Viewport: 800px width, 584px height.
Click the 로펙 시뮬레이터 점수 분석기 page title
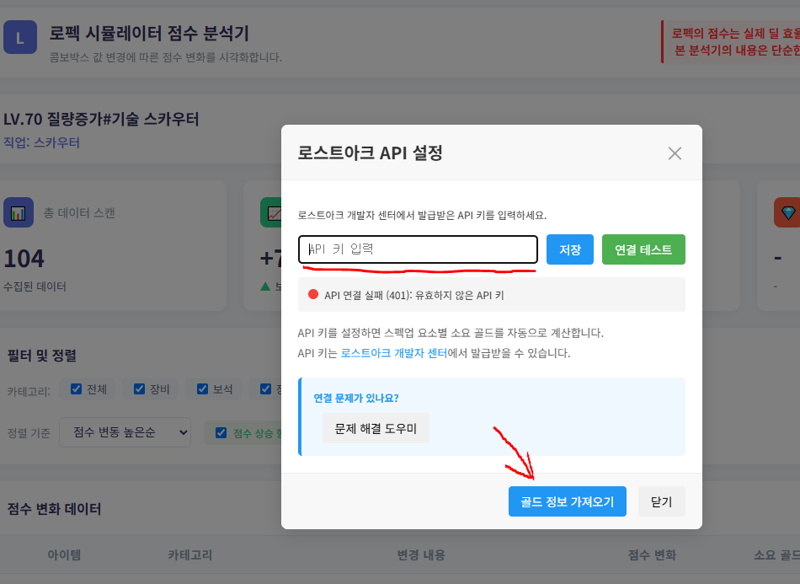(x=149, y=34)
